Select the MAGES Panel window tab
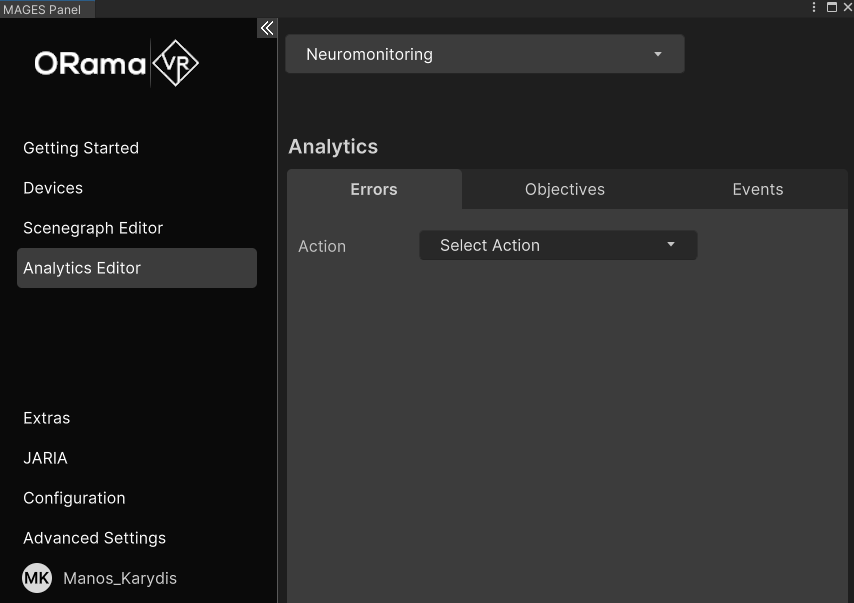The image size is (854, 603). point(42,9)
